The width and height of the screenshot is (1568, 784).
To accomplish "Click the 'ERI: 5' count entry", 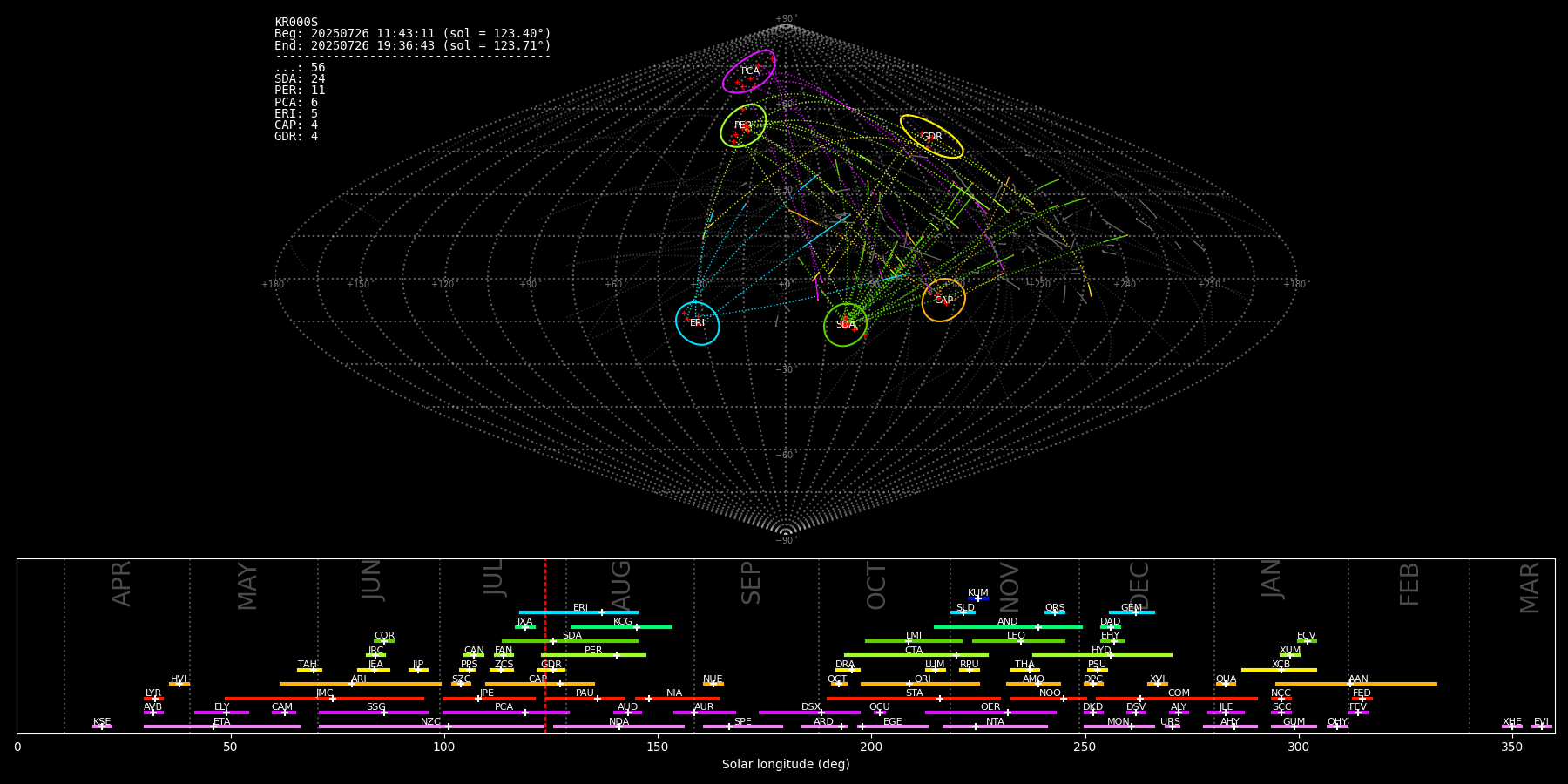I will click(296, 113).
